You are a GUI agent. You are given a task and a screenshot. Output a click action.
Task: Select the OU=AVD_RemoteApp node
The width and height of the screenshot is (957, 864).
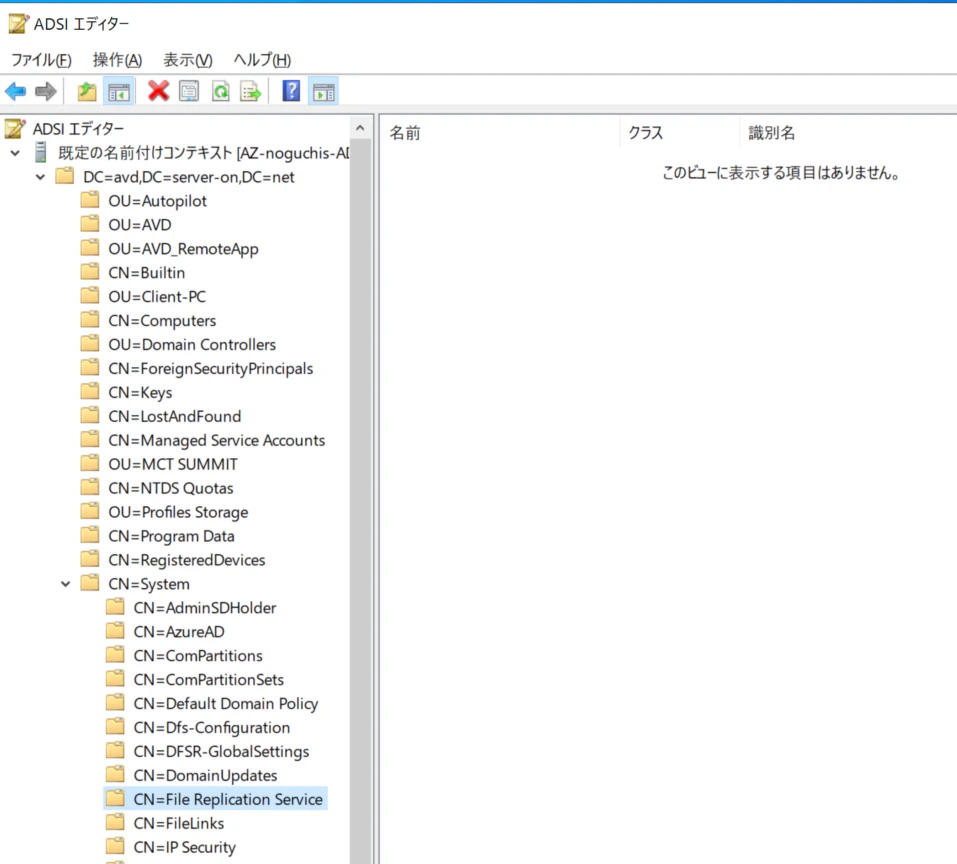[x=183, y=248]
